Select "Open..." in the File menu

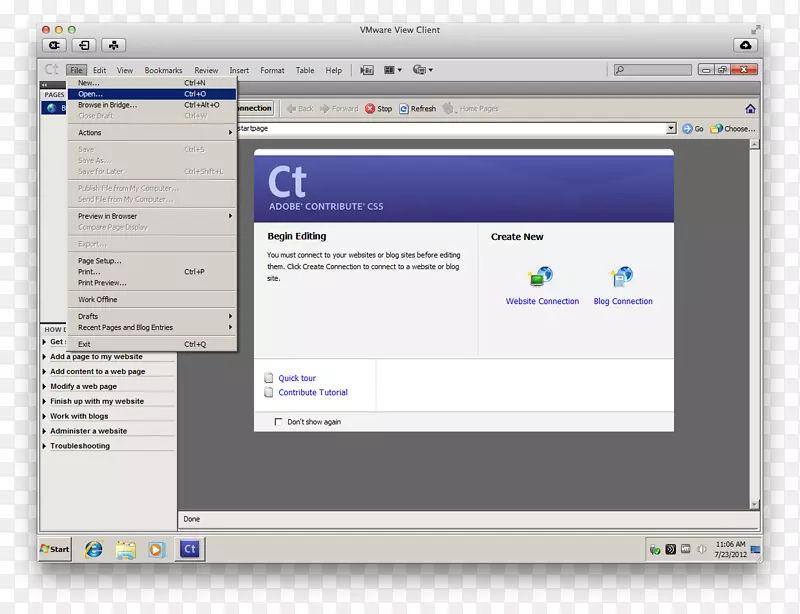[90, 94]
